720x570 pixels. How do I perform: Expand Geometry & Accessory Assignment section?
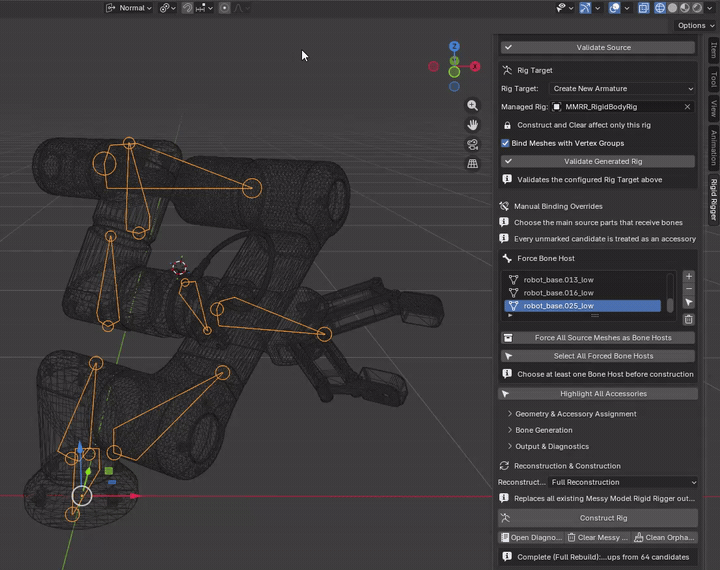tap(572, 414)
